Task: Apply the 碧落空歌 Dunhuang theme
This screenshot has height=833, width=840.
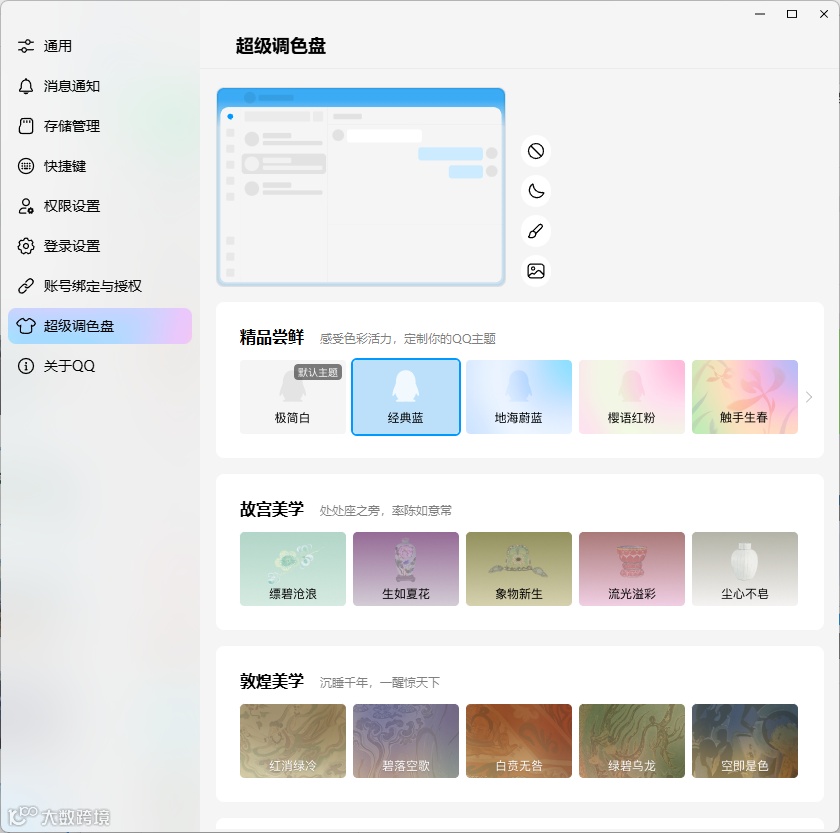Action: click(x=406, y=741)
